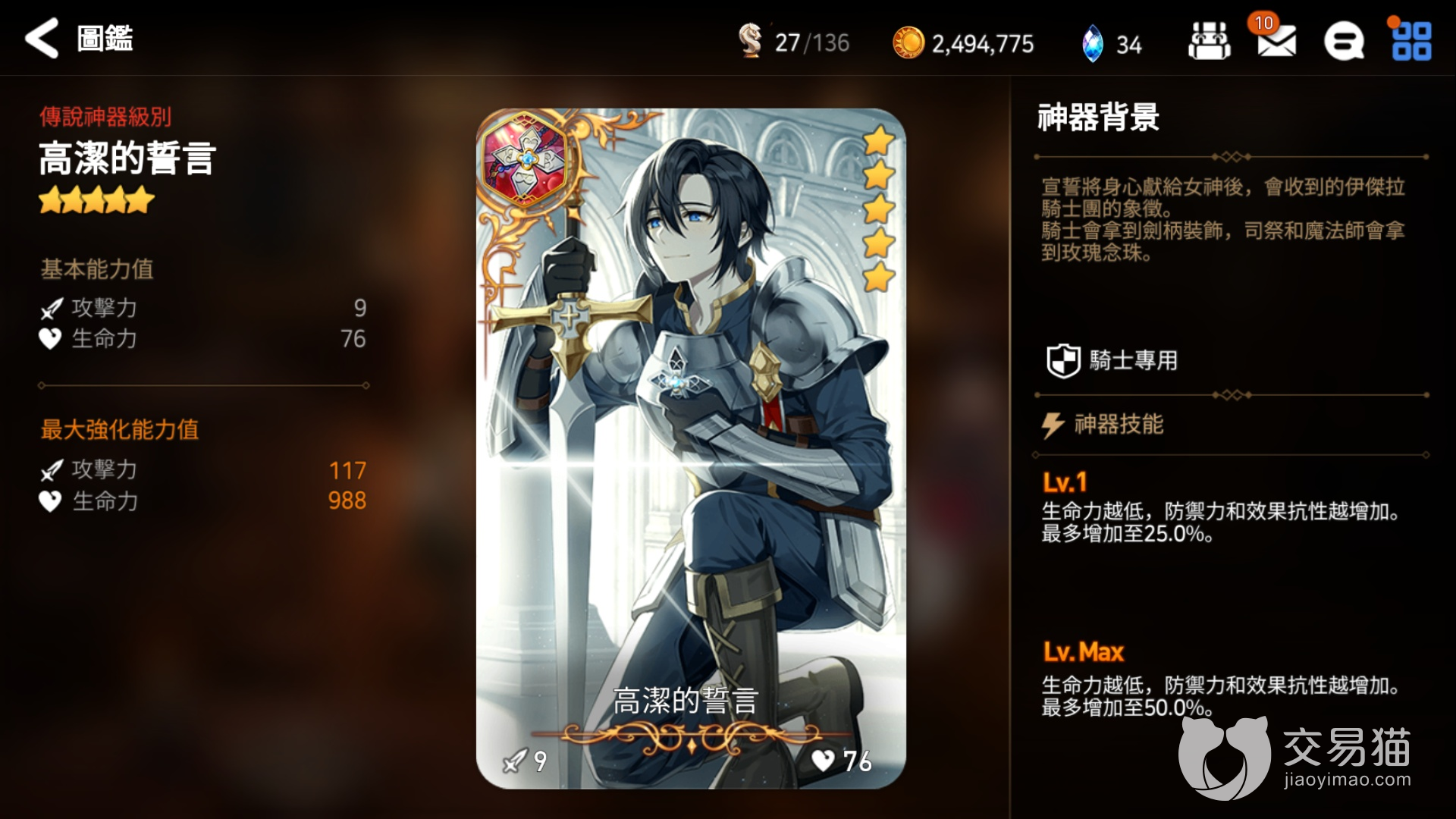
Task: Open the knight artifact card illustration
Action: coord(691,448)
